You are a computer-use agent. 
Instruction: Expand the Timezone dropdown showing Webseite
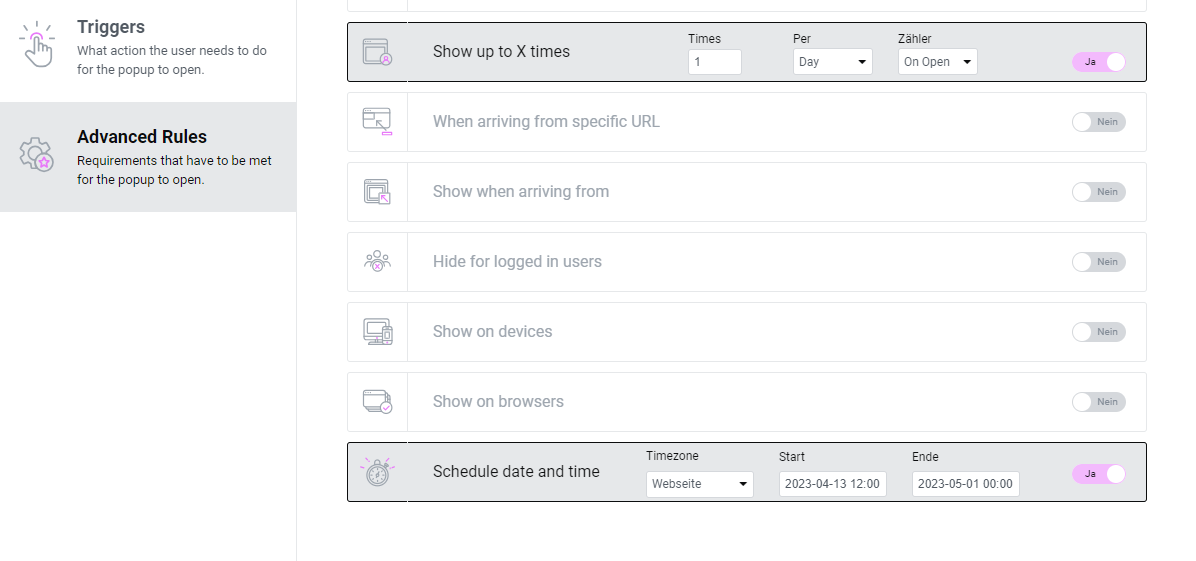click(x=699, y=484)
